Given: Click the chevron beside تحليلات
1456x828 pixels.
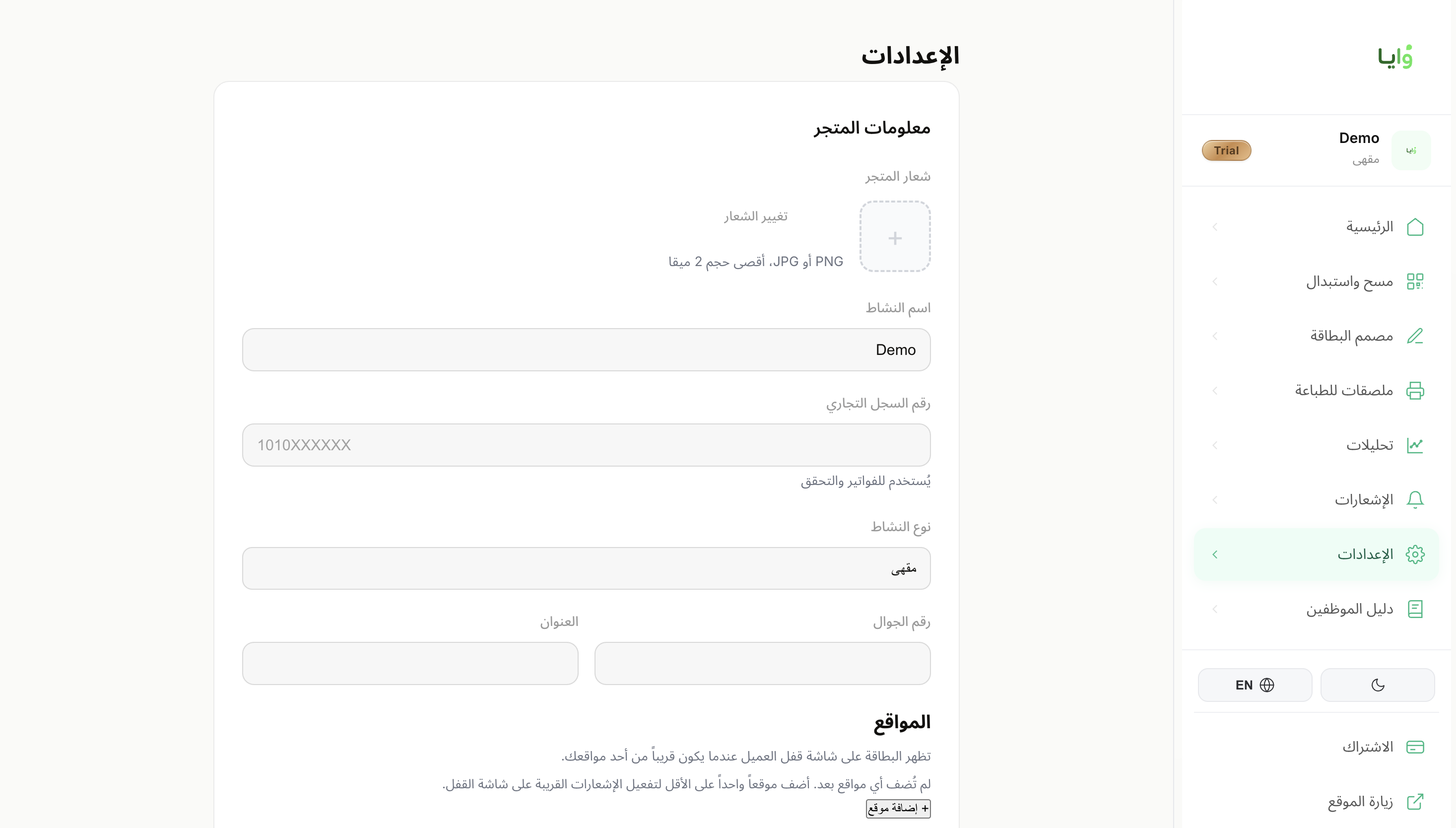Looking at the screenshot, I should click(1215, 445).
